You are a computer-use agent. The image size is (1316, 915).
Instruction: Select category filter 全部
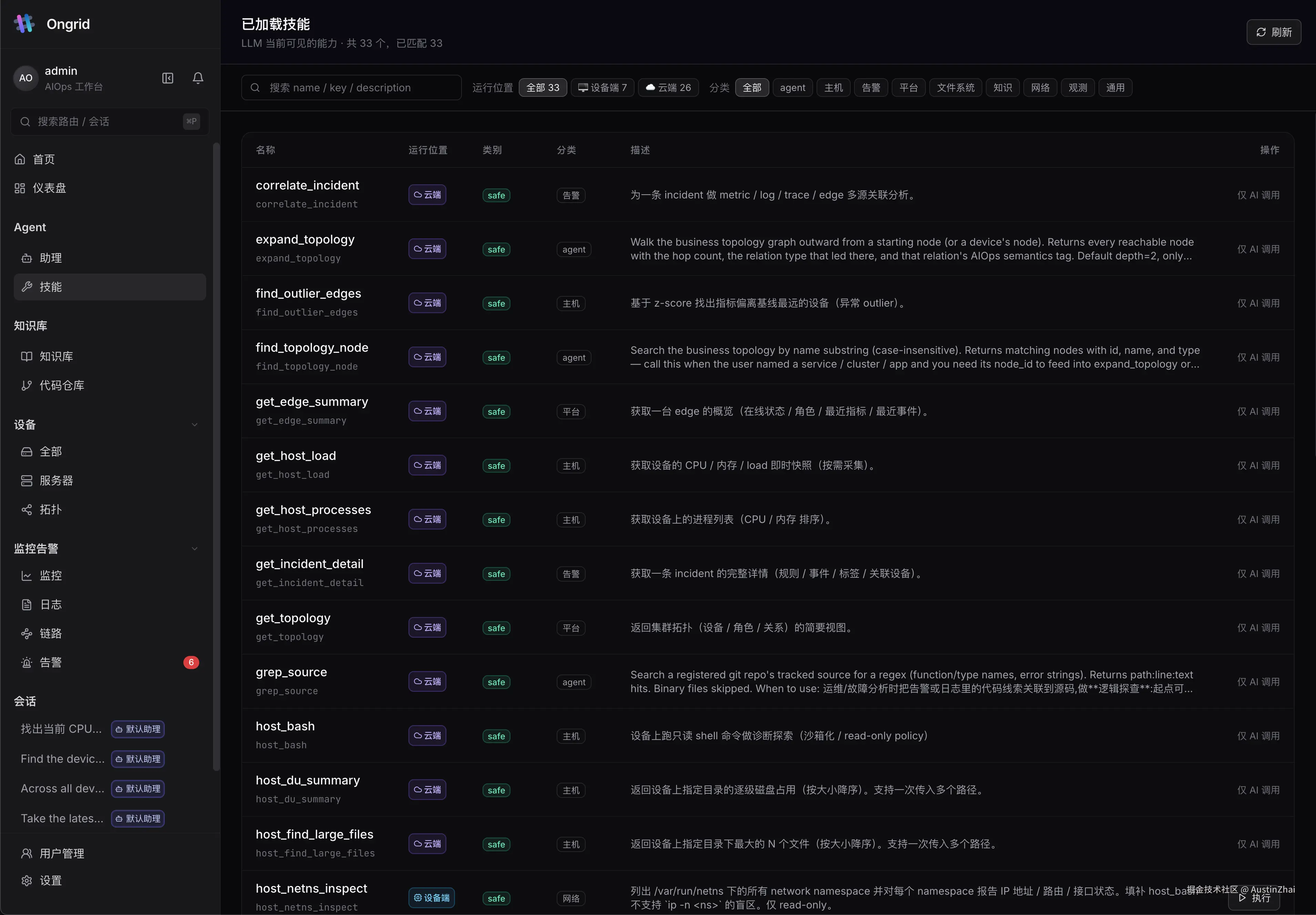751,88
